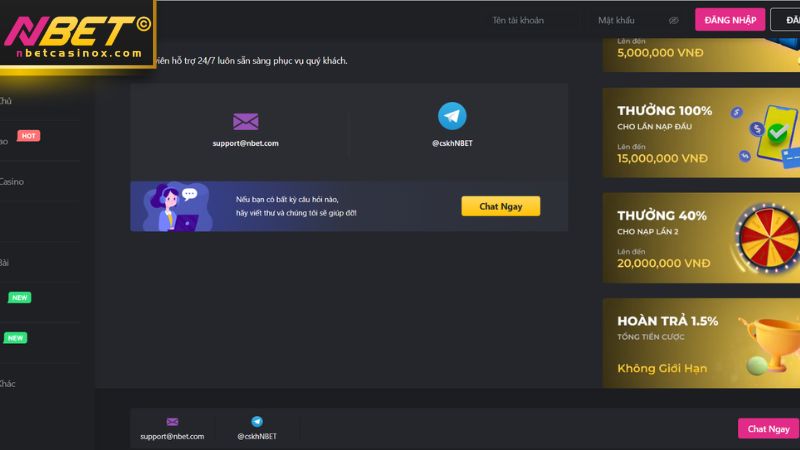The image size is (800, 450).
Task: Click the yellow Chat Ngay button
Action: coord(501,206)
